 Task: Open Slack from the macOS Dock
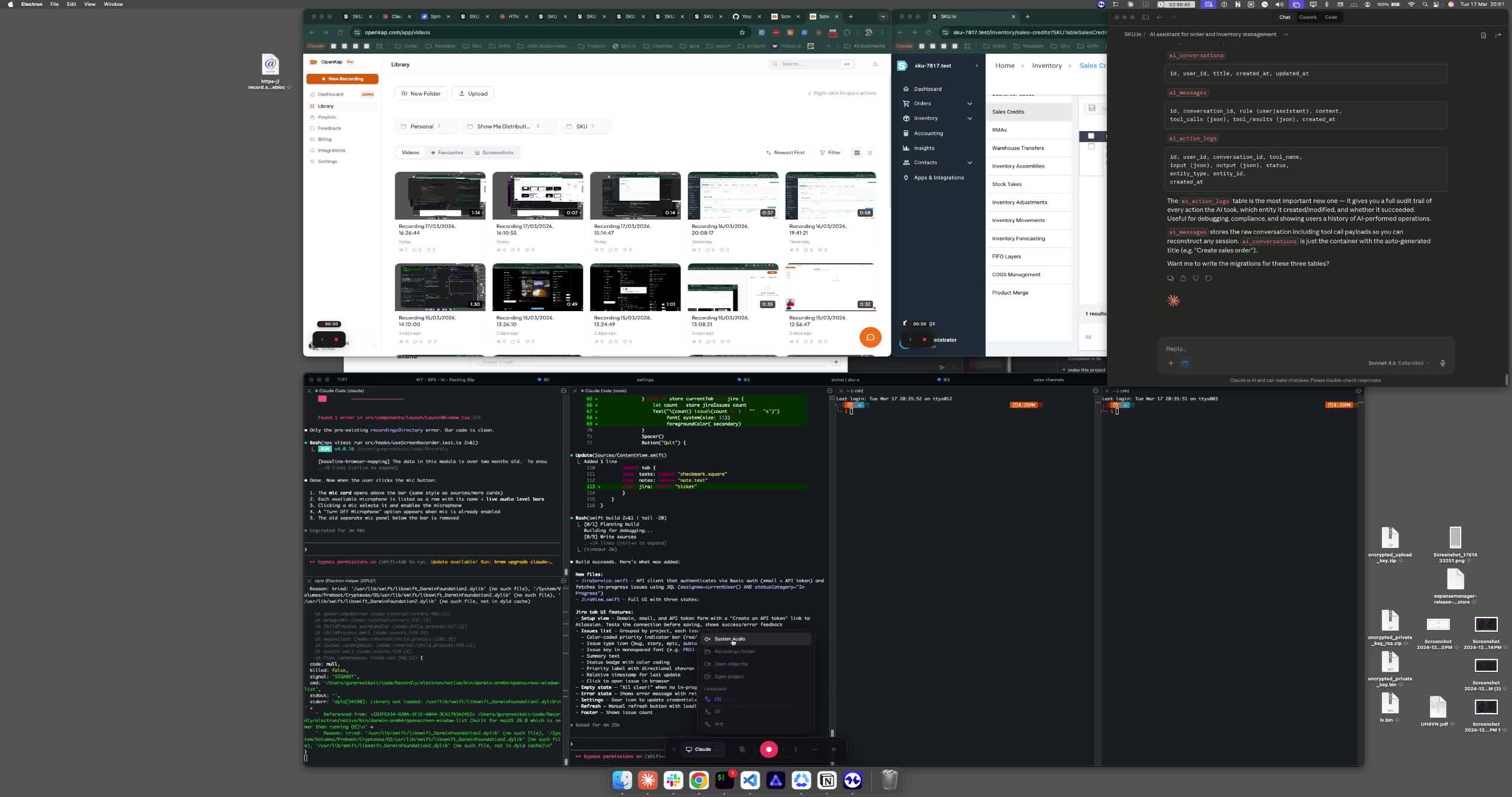(673, 780)
